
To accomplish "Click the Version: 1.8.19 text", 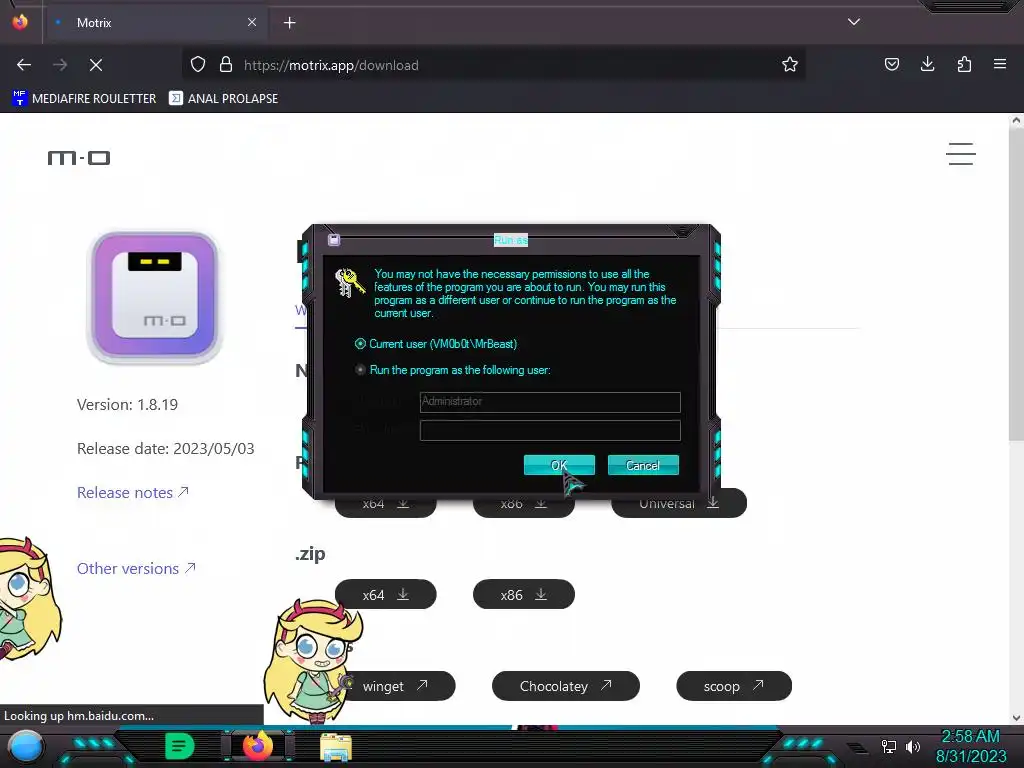I will click(x=127, y=404).
